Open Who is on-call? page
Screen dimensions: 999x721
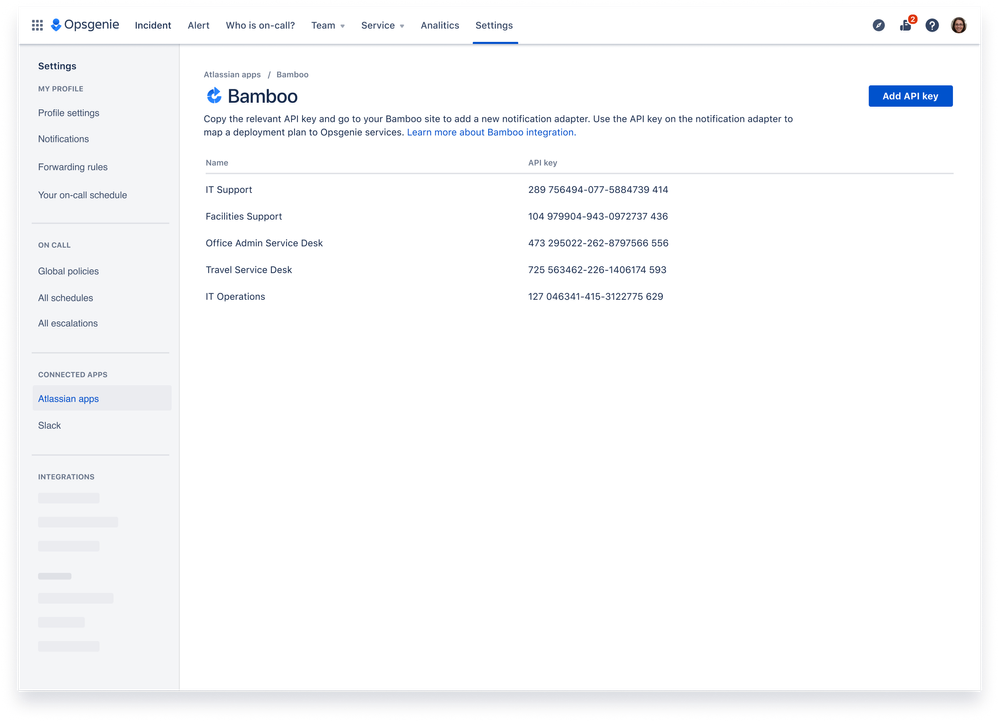[260, 25]
